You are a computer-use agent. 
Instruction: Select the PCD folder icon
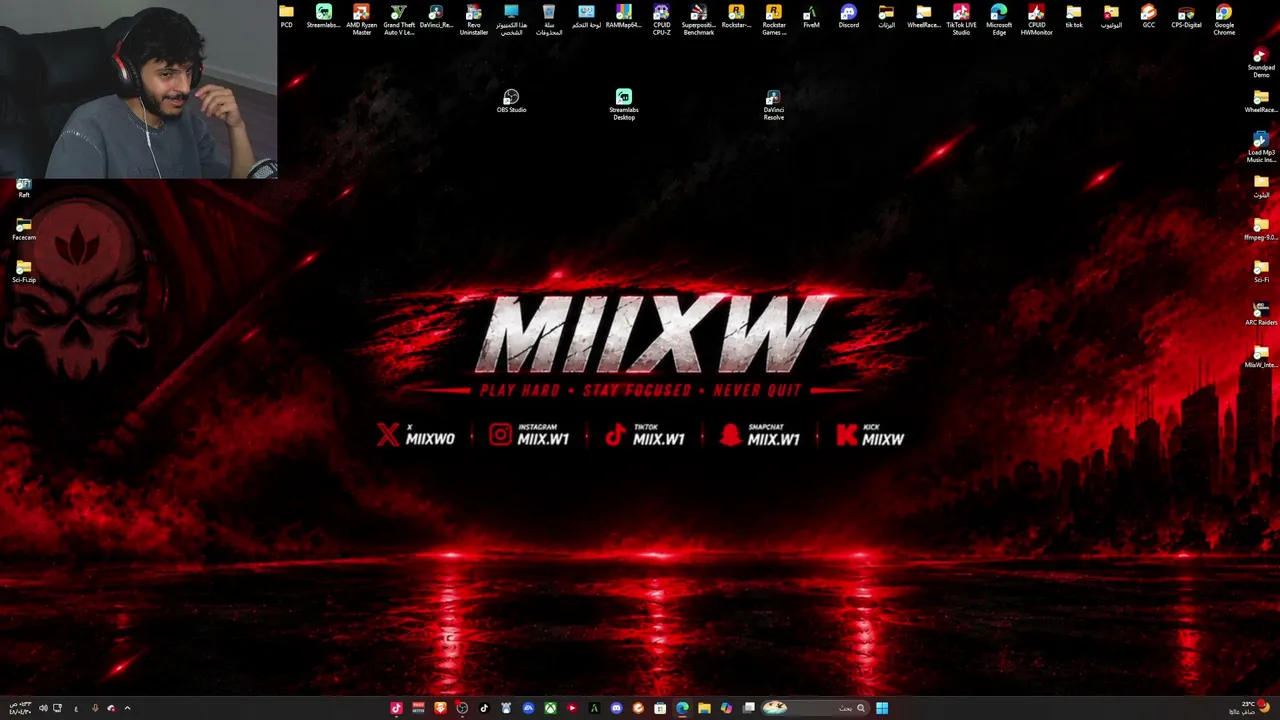286,16
